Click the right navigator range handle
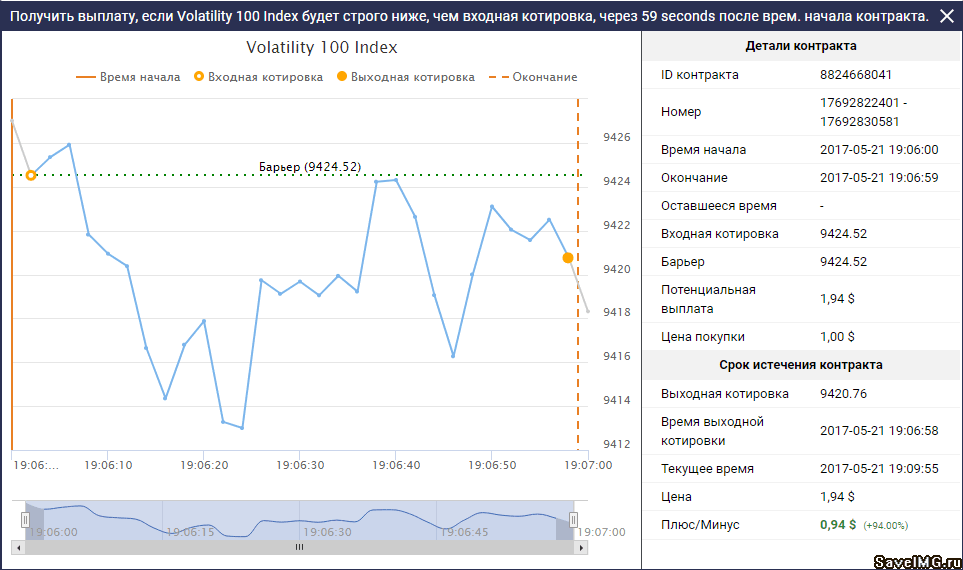 point(574,519)
